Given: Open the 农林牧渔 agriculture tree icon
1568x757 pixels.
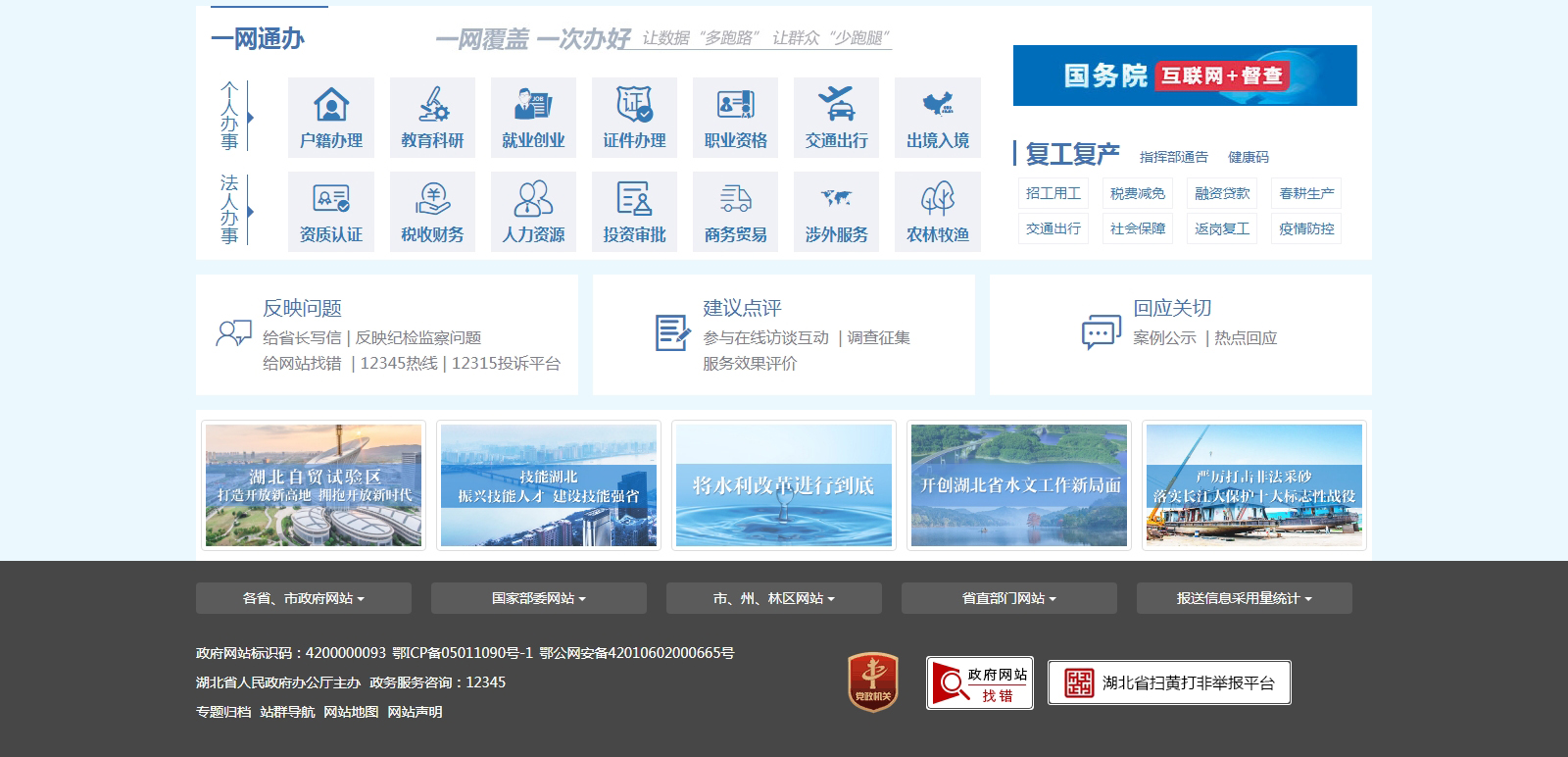Looking at the screenshot, I should (937, 199).
